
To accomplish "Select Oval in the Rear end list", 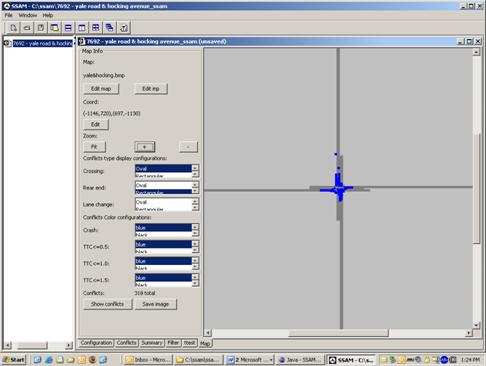I will (163, 185).
